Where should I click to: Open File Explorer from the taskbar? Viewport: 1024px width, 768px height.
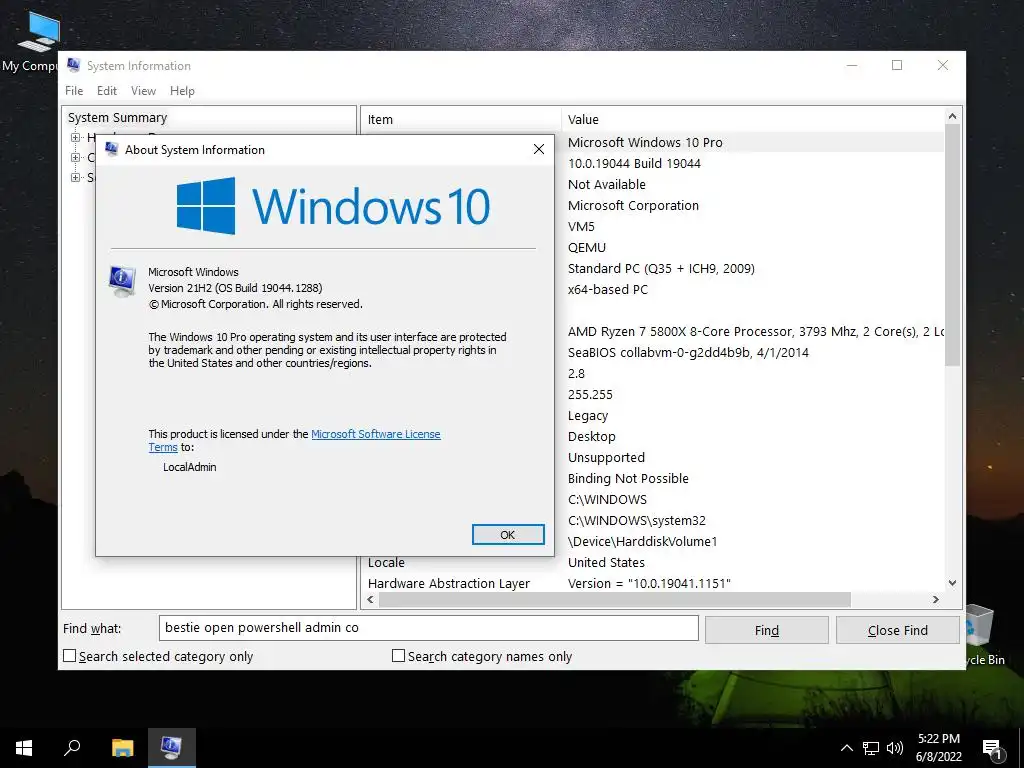tap(122, 748)
